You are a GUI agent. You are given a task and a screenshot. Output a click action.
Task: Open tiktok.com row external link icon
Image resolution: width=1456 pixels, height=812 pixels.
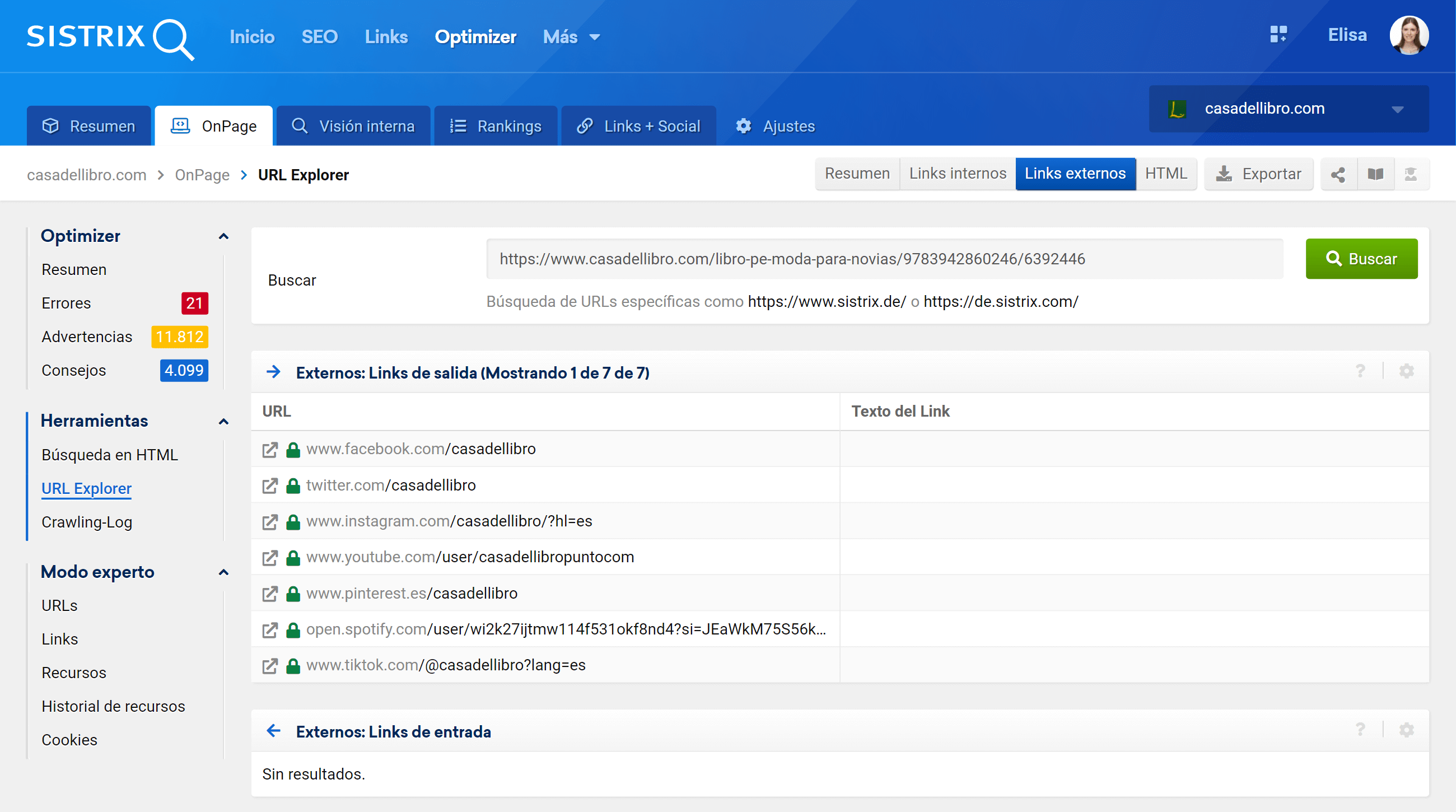coord(270,666)
